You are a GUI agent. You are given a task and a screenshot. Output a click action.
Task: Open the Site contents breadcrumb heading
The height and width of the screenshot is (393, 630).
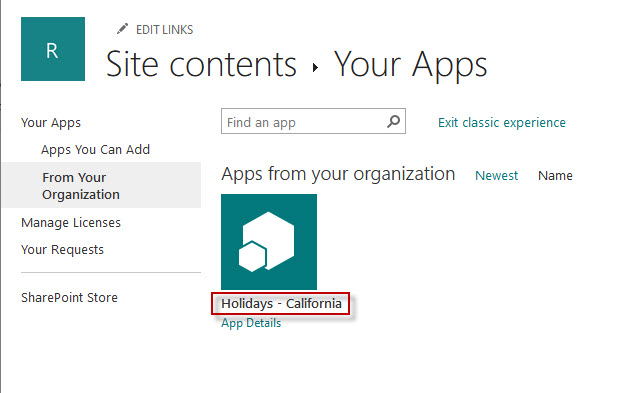201,64
